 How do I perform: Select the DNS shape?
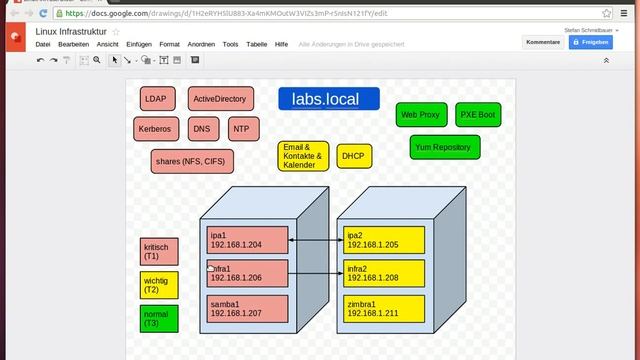tap(204, 129)
